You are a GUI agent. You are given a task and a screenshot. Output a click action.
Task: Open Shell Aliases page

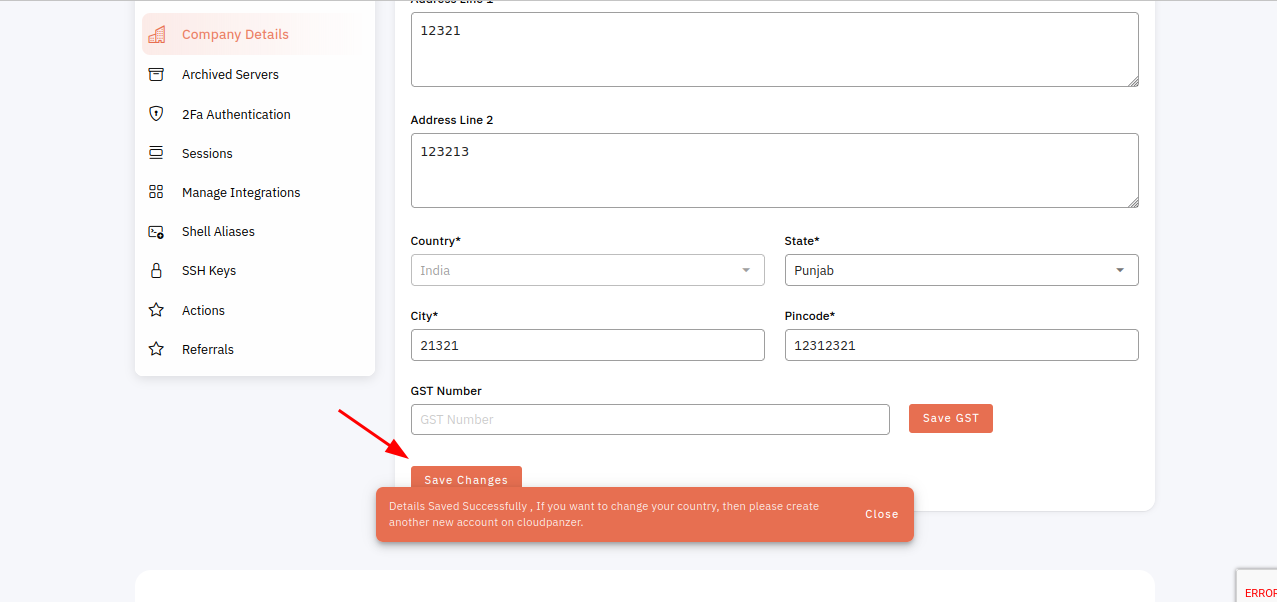[218, 231]
